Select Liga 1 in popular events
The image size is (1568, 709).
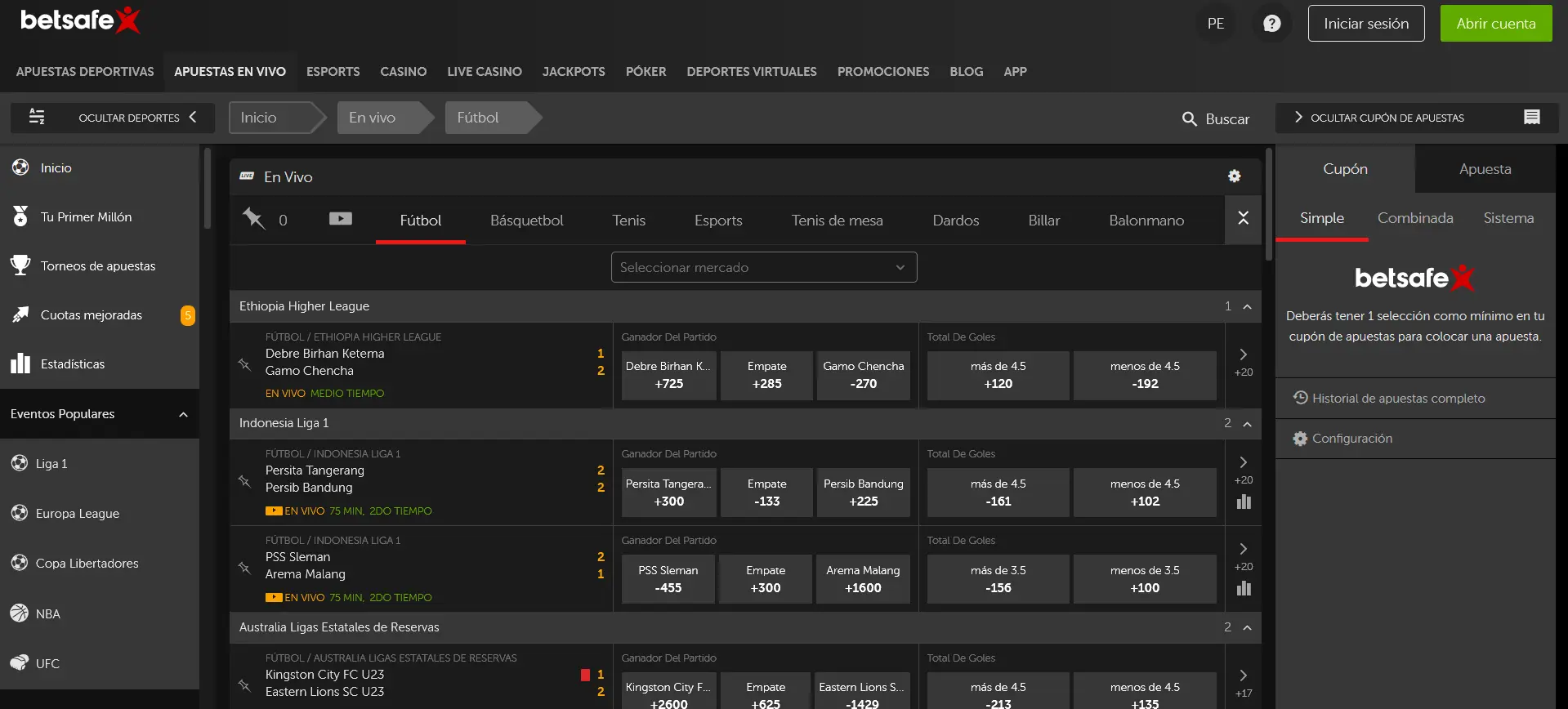click(x=100, y=463)
